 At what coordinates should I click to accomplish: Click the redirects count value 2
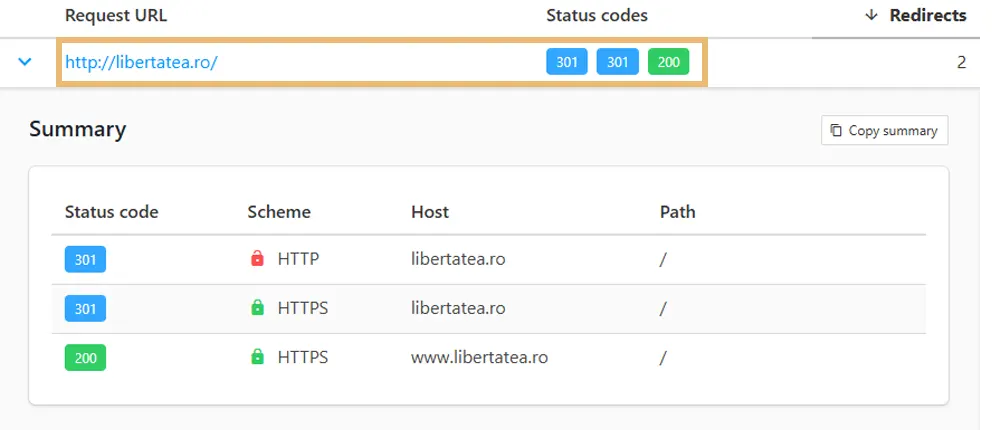961,62
